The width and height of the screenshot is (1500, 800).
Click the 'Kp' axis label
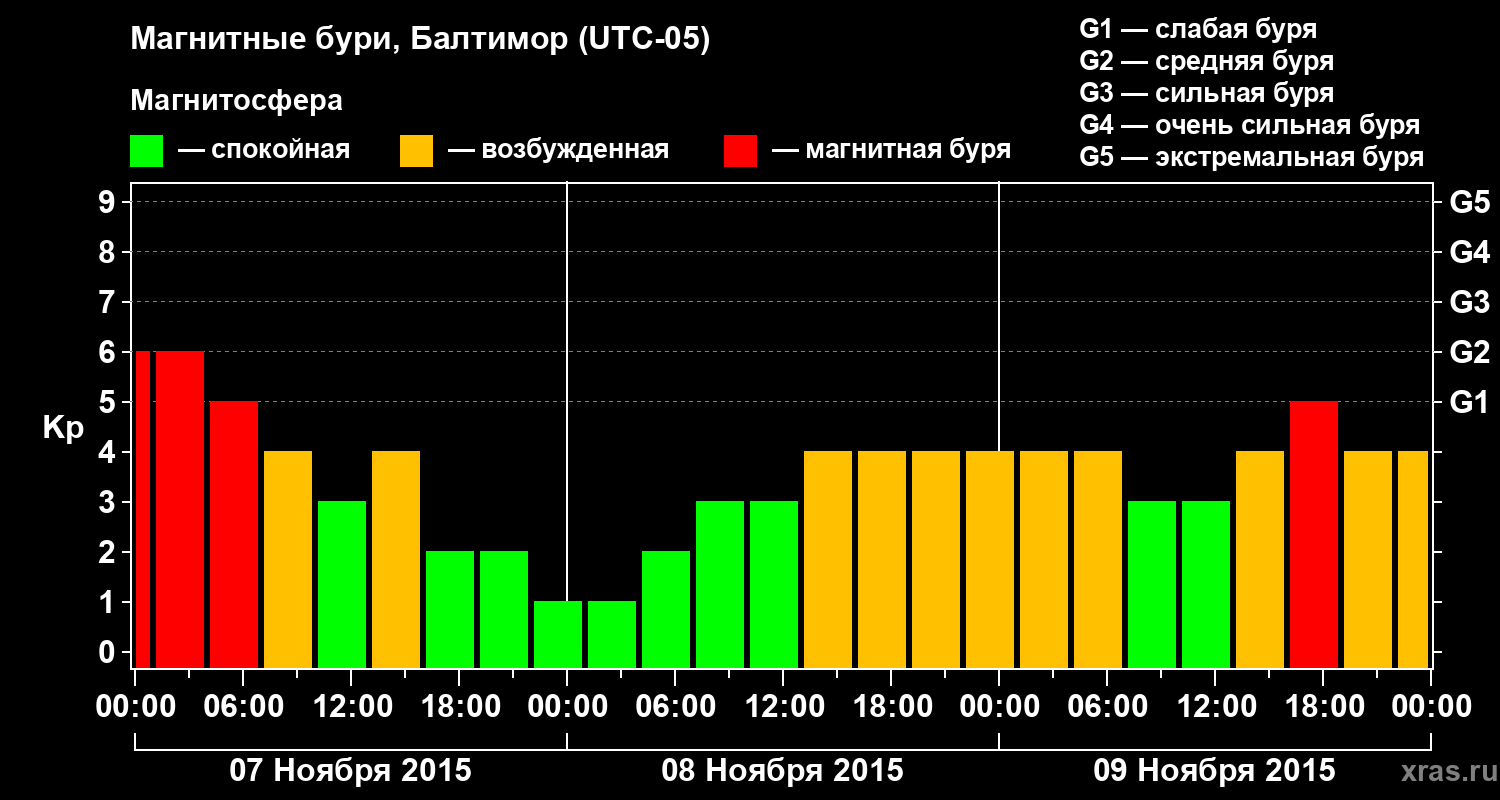[x=63, y=428]
